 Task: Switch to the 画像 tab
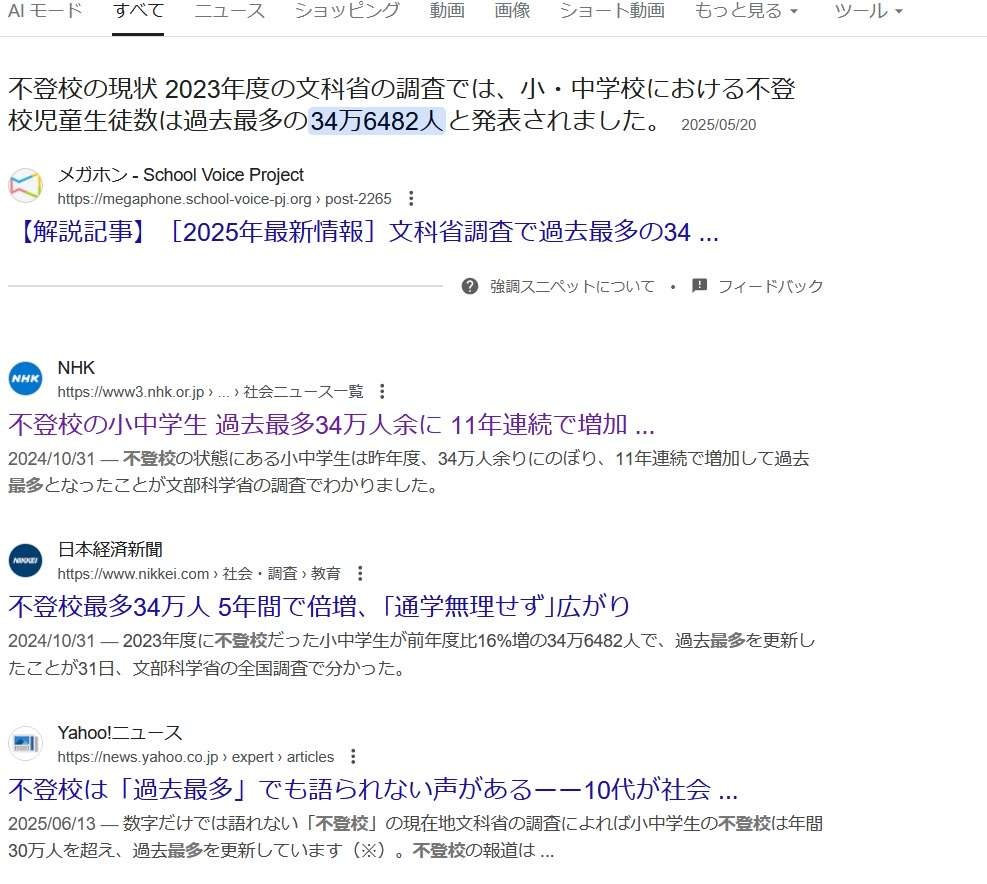click(512, 11)
